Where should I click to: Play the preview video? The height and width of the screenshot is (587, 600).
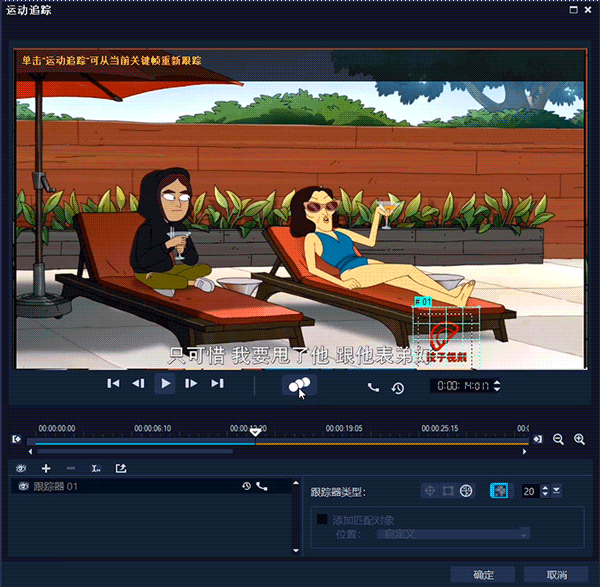165,383
